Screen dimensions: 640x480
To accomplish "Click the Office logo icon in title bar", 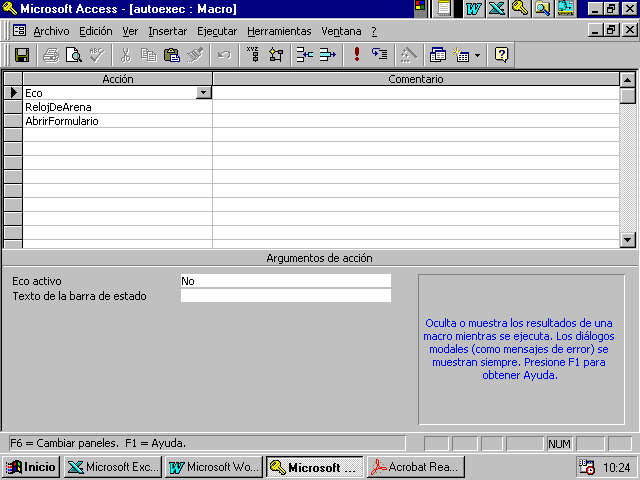I will (x=420, y=6).
